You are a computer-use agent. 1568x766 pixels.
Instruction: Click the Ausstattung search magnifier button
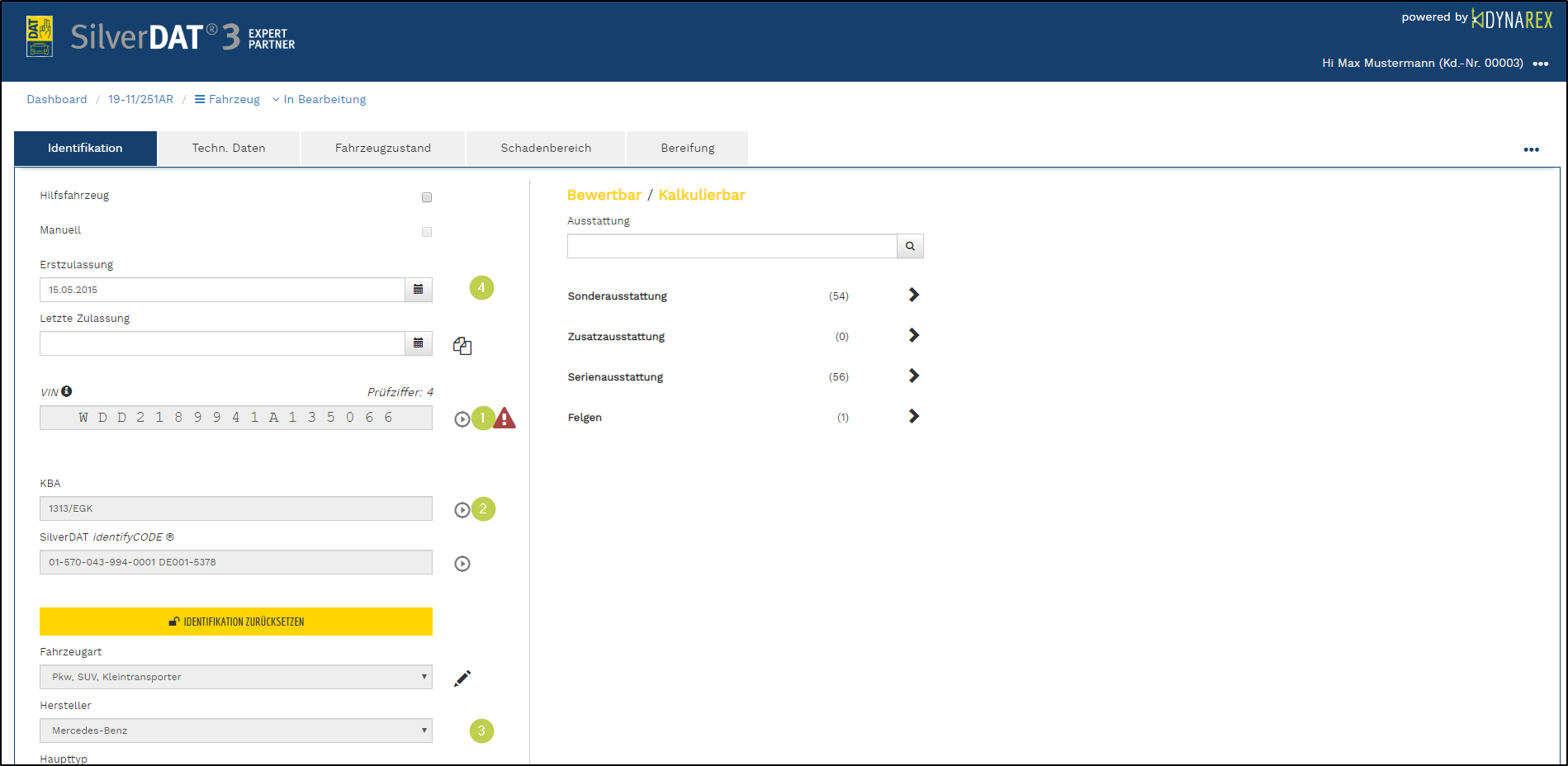pyautogui.click(x=910, y=246)
